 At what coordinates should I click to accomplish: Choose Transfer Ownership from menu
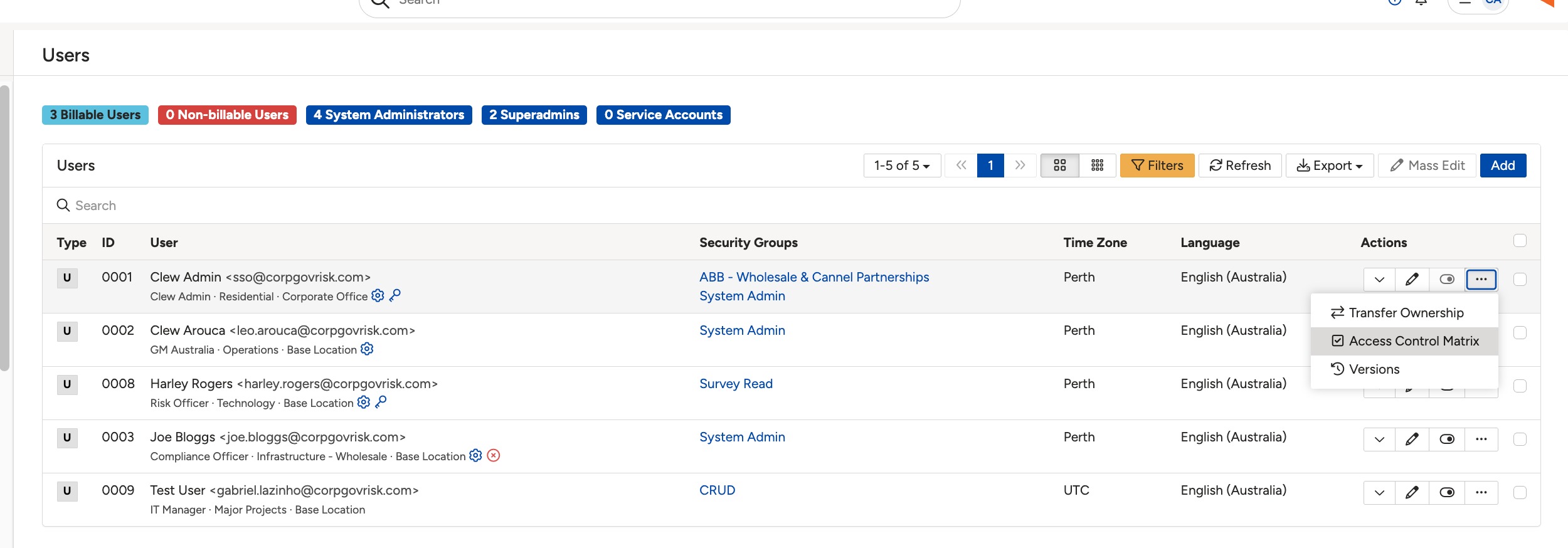tap(1404, 313)
